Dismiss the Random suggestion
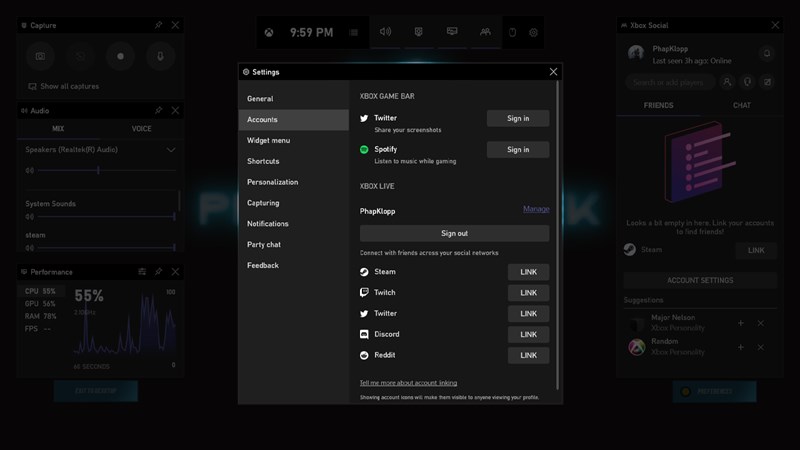800x450 pixels. click(x=761, y=347)
